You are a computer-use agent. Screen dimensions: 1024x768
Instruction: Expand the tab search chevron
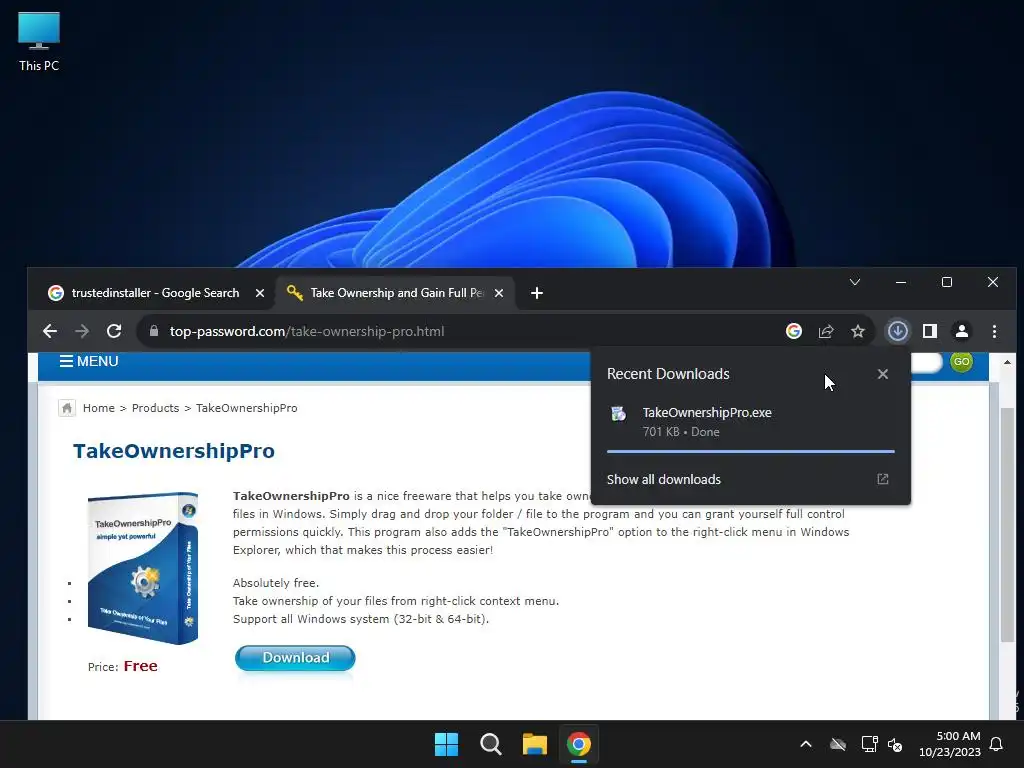[854, 282]
